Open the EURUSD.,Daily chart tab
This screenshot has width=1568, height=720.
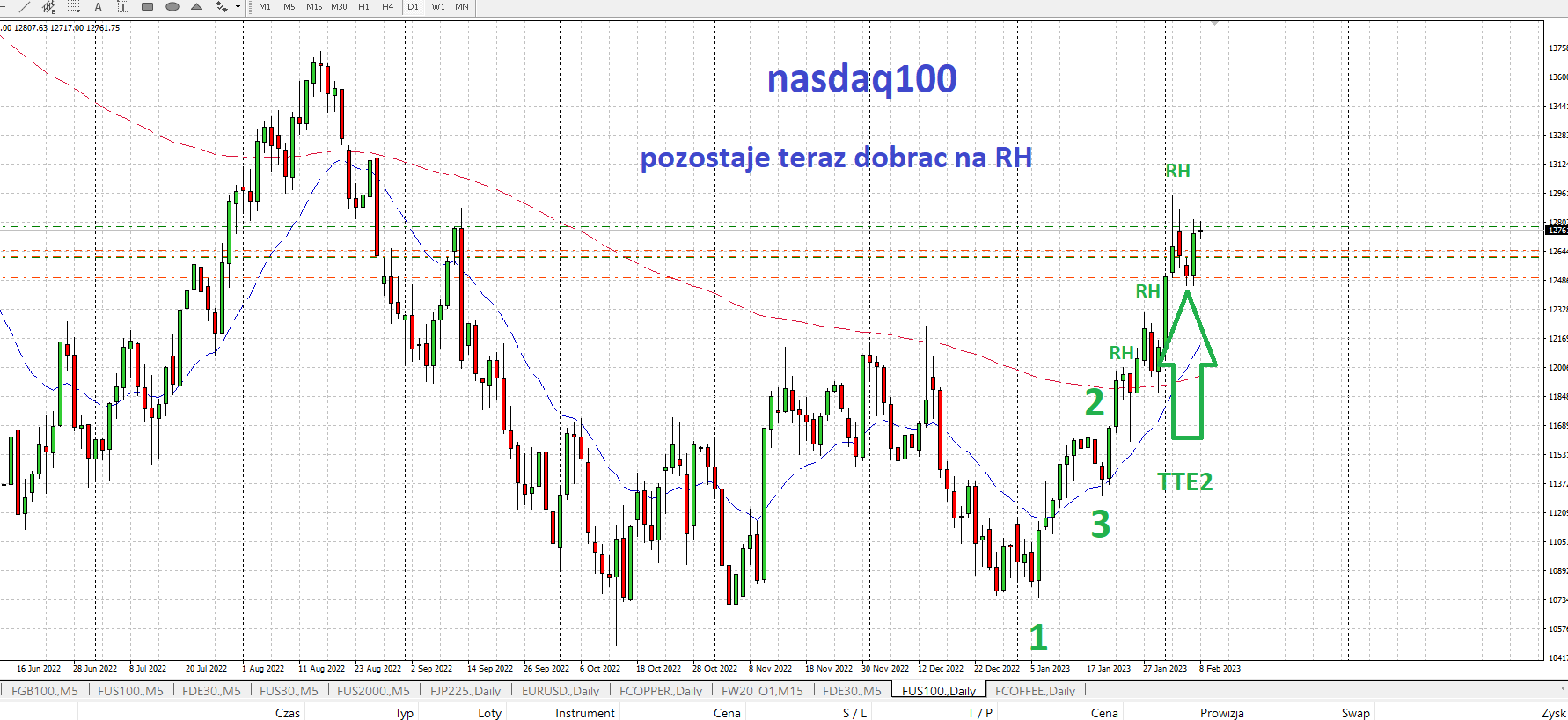click(561, 691)
